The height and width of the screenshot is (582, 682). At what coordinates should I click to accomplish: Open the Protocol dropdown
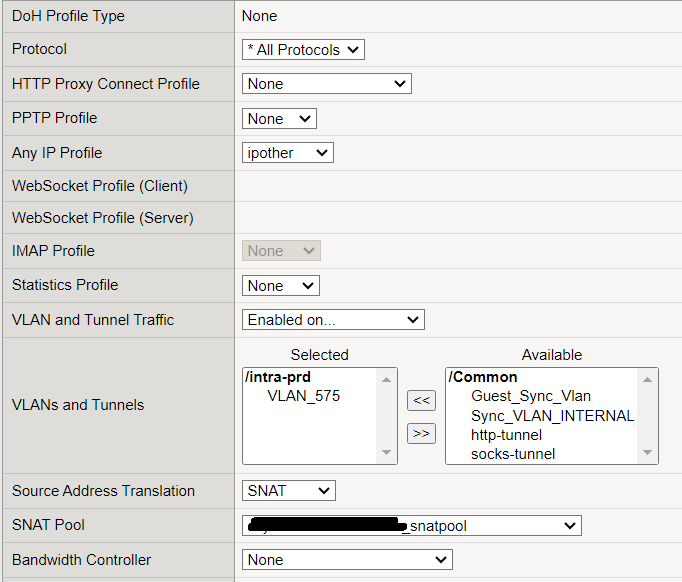pyautogui.click(x=303, y=50)
